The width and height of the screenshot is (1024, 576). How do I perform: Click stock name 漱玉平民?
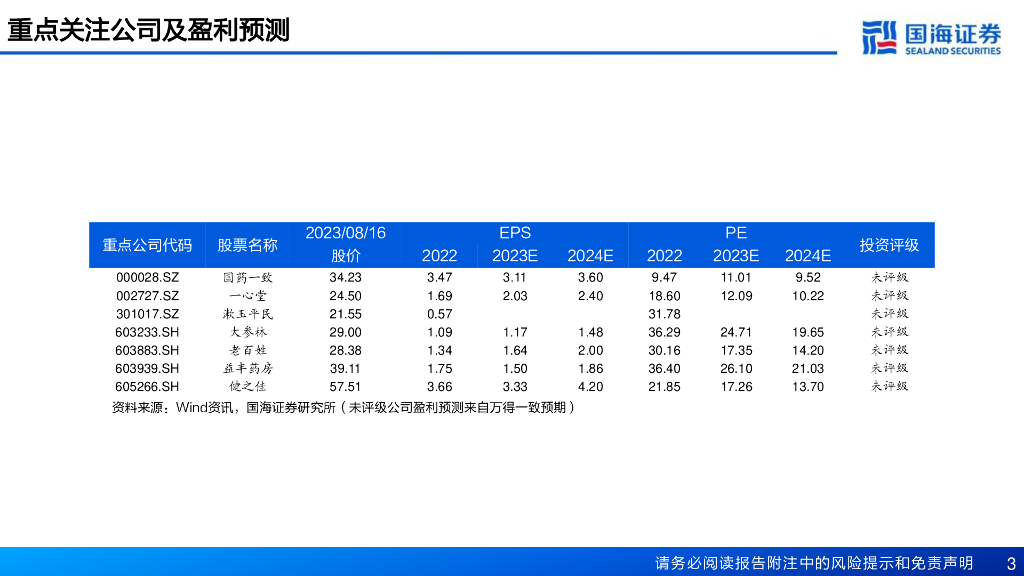coord(248,314)
